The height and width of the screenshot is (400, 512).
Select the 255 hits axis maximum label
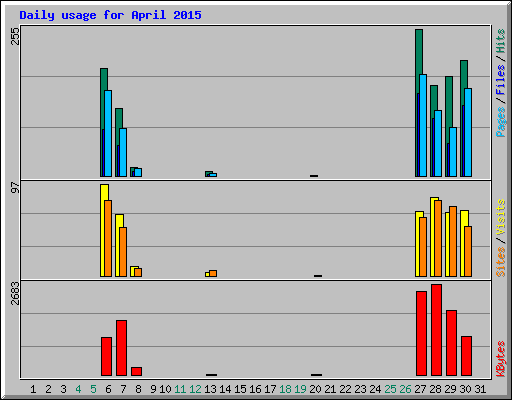[x=16, y=36]
